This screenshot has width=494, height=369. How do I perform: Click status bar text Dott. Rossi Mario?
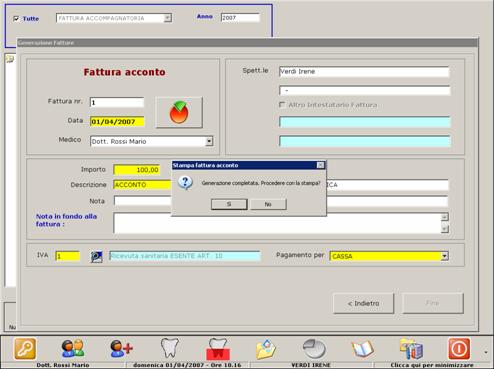pyautogui.click(x=63, y=365)
